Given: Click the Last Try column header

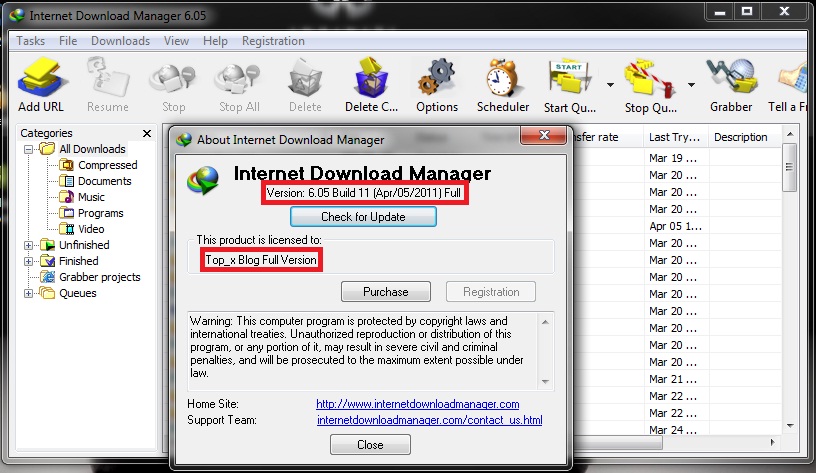Looking at the screenshot, I should 675,137.
